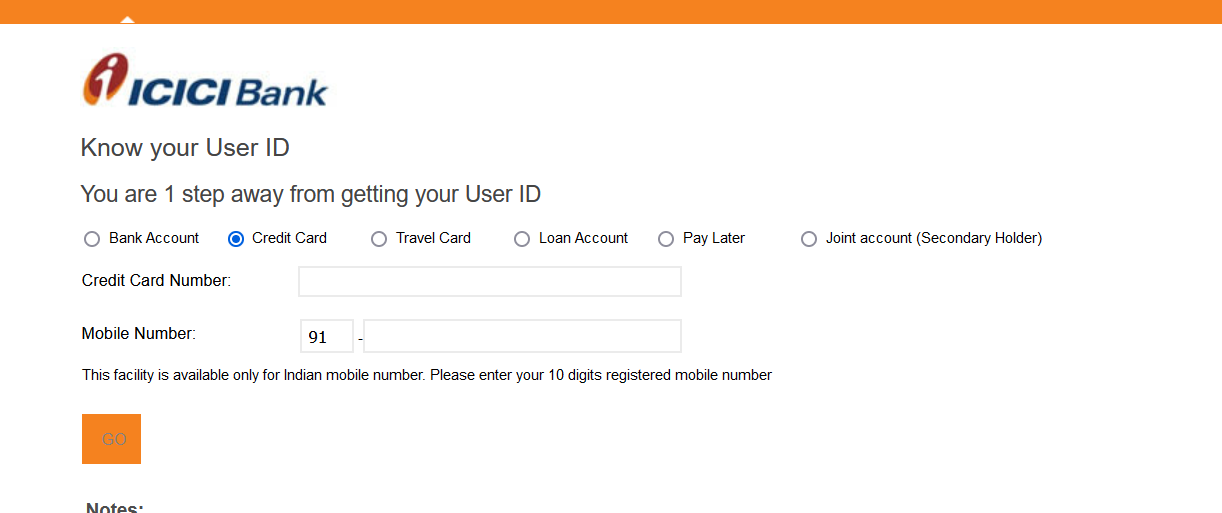Viewport: 1222px width, 513px height.
Task: Click the 'Know your User ID' heading
Action: (x=185, y=148)
